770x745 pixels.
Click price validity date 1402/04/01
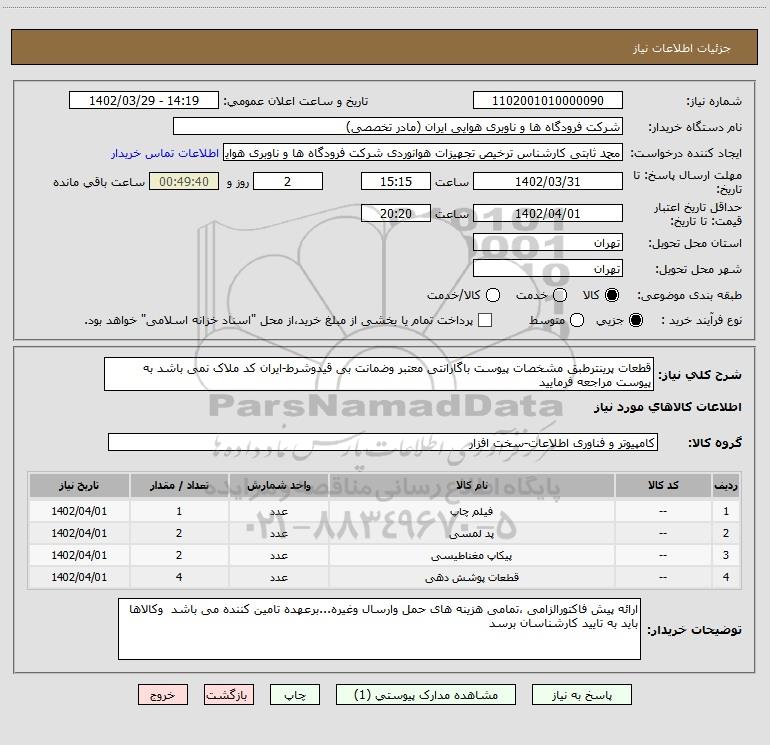(548, 213)
